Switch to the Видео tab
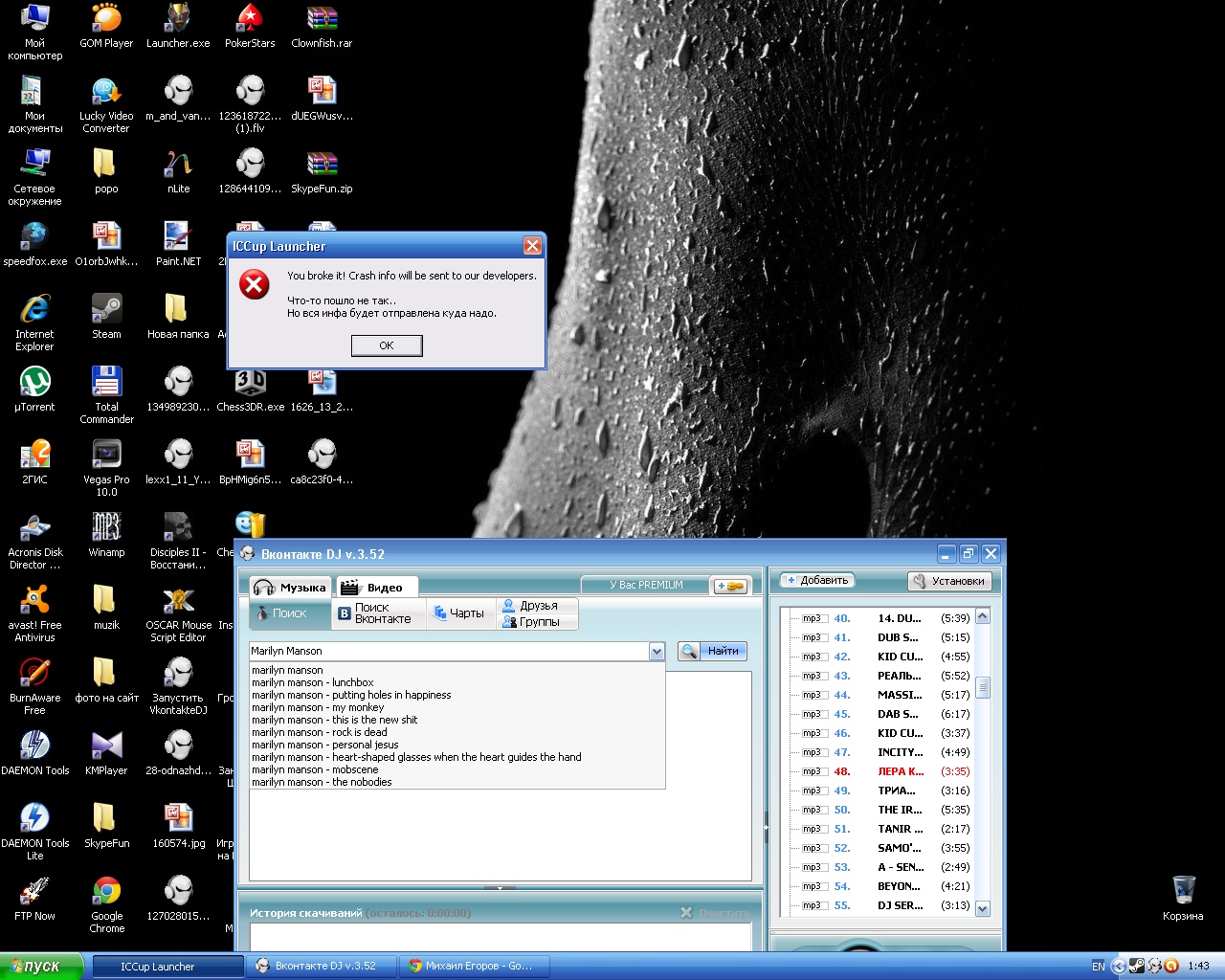 [376, 588]
